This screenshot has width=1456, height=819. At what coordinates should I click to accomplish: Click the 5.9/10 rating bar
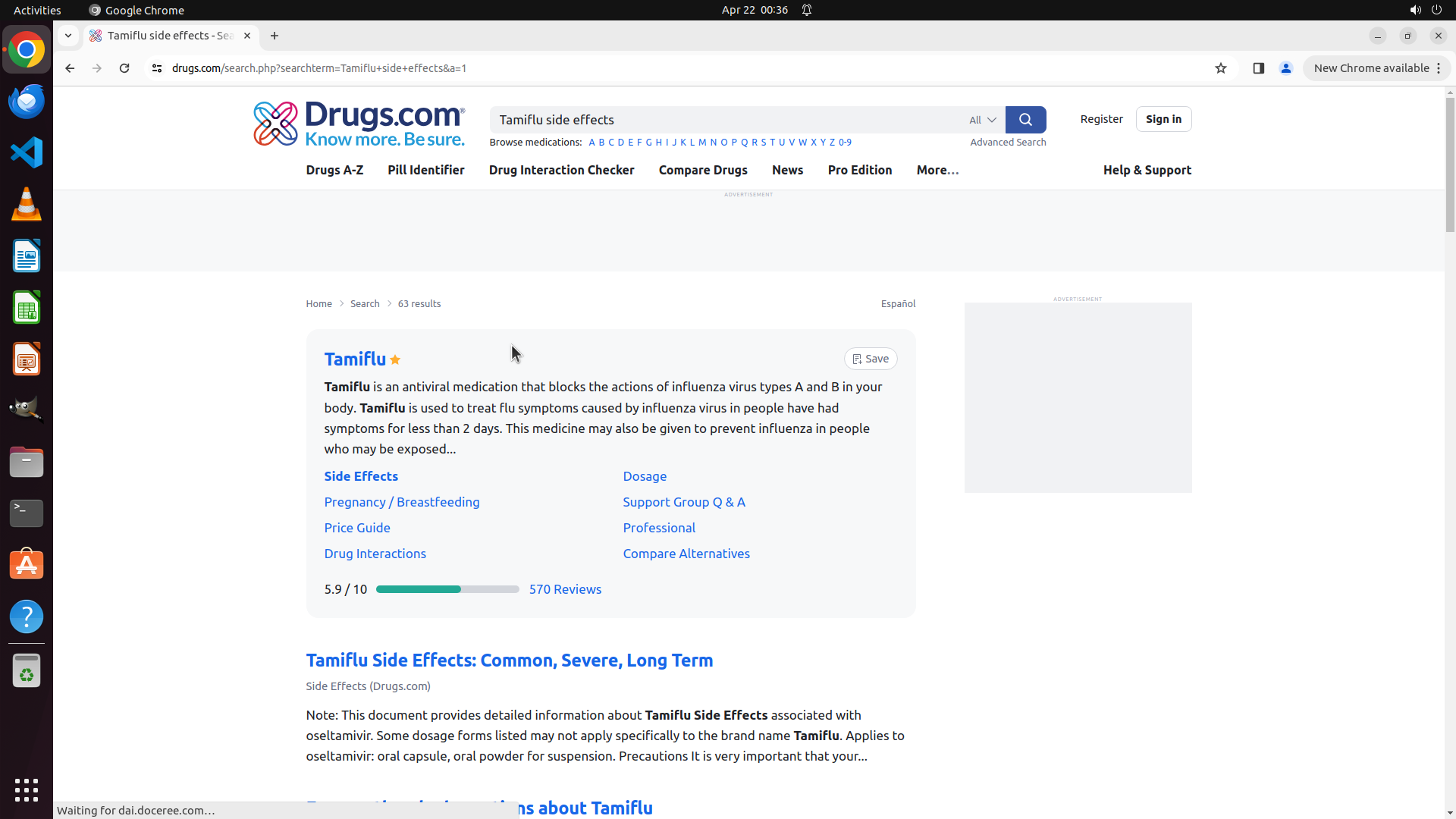click(x=447, y=589)
